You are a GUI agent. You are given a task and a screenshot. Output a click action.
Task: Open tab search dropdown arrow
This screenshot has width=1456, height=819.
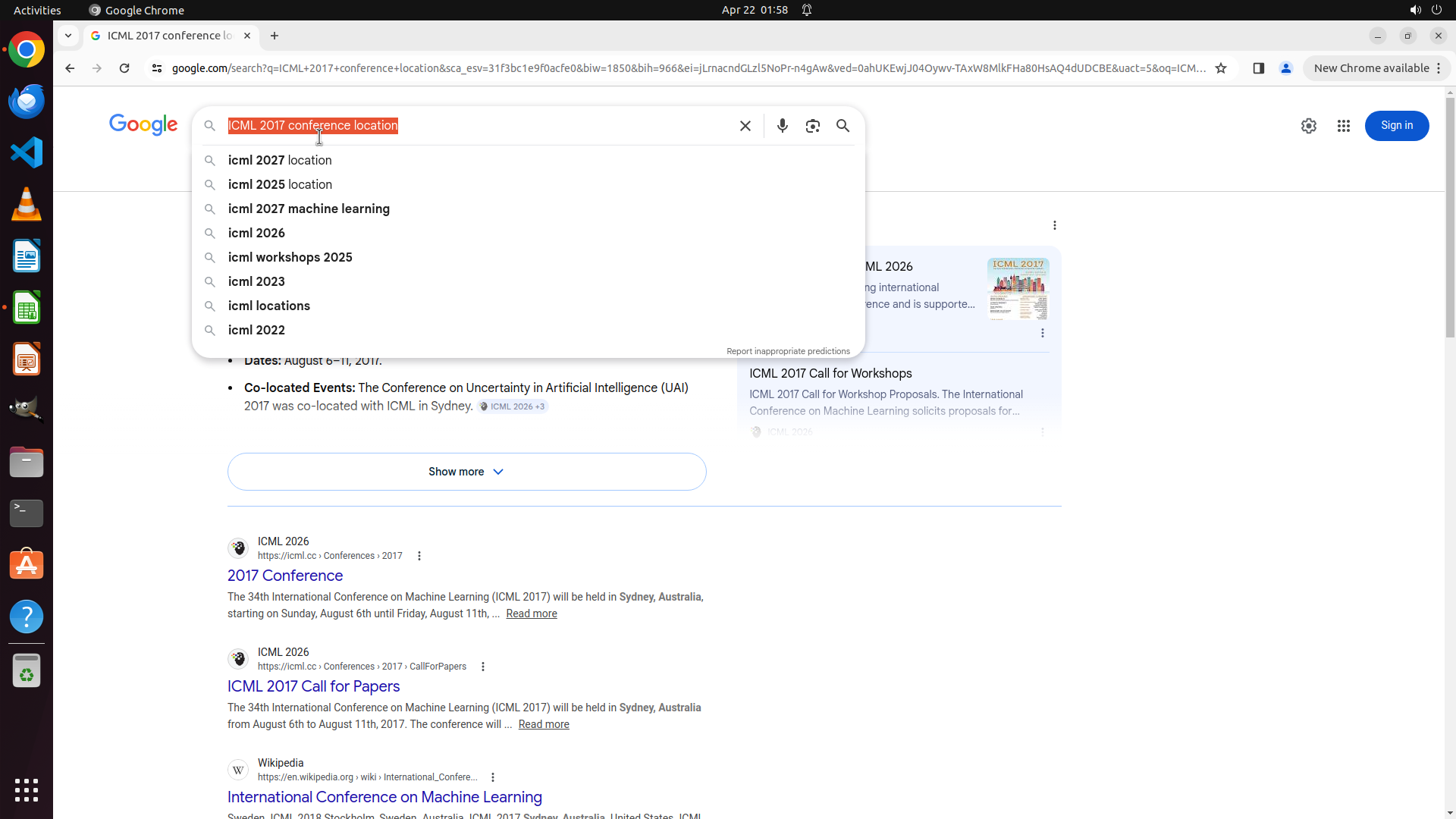(x=68, y=36)
